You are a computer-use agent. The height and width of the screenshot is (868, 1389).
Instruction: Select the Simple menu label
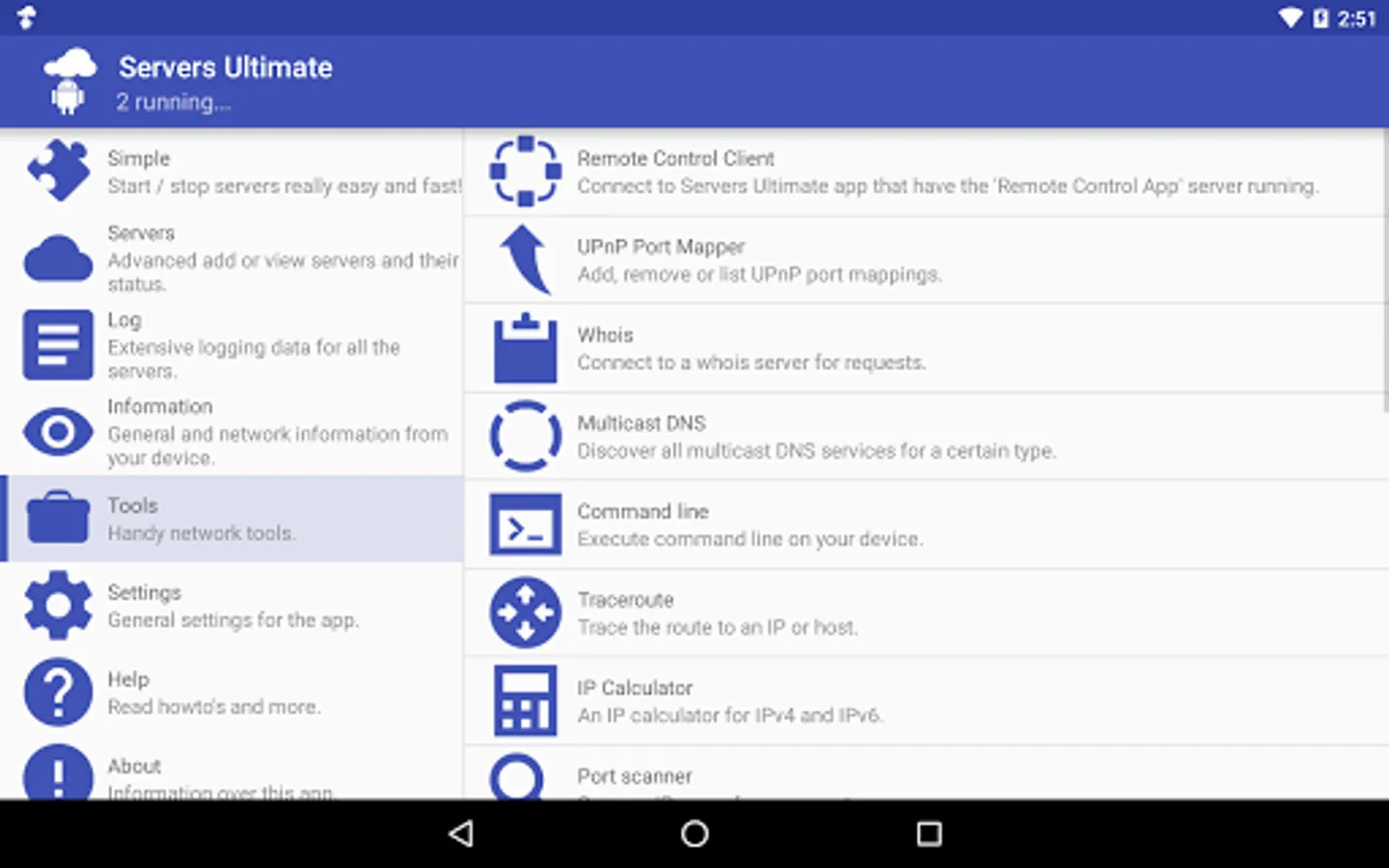(139, 158)
